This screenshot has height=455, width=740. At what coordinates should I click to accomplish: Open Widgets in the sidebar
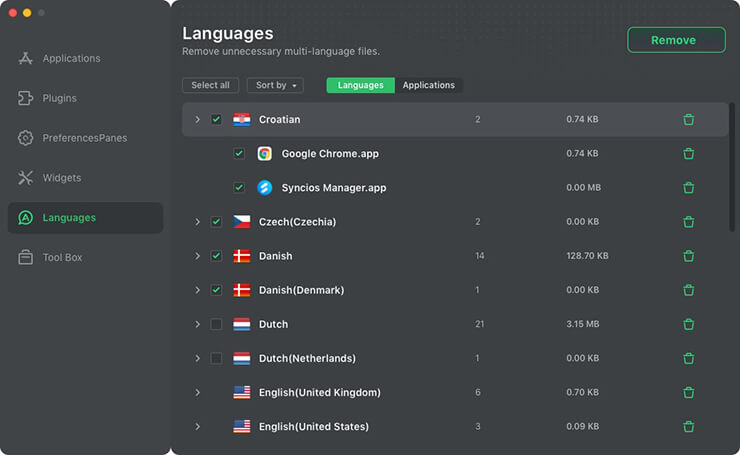62,178
